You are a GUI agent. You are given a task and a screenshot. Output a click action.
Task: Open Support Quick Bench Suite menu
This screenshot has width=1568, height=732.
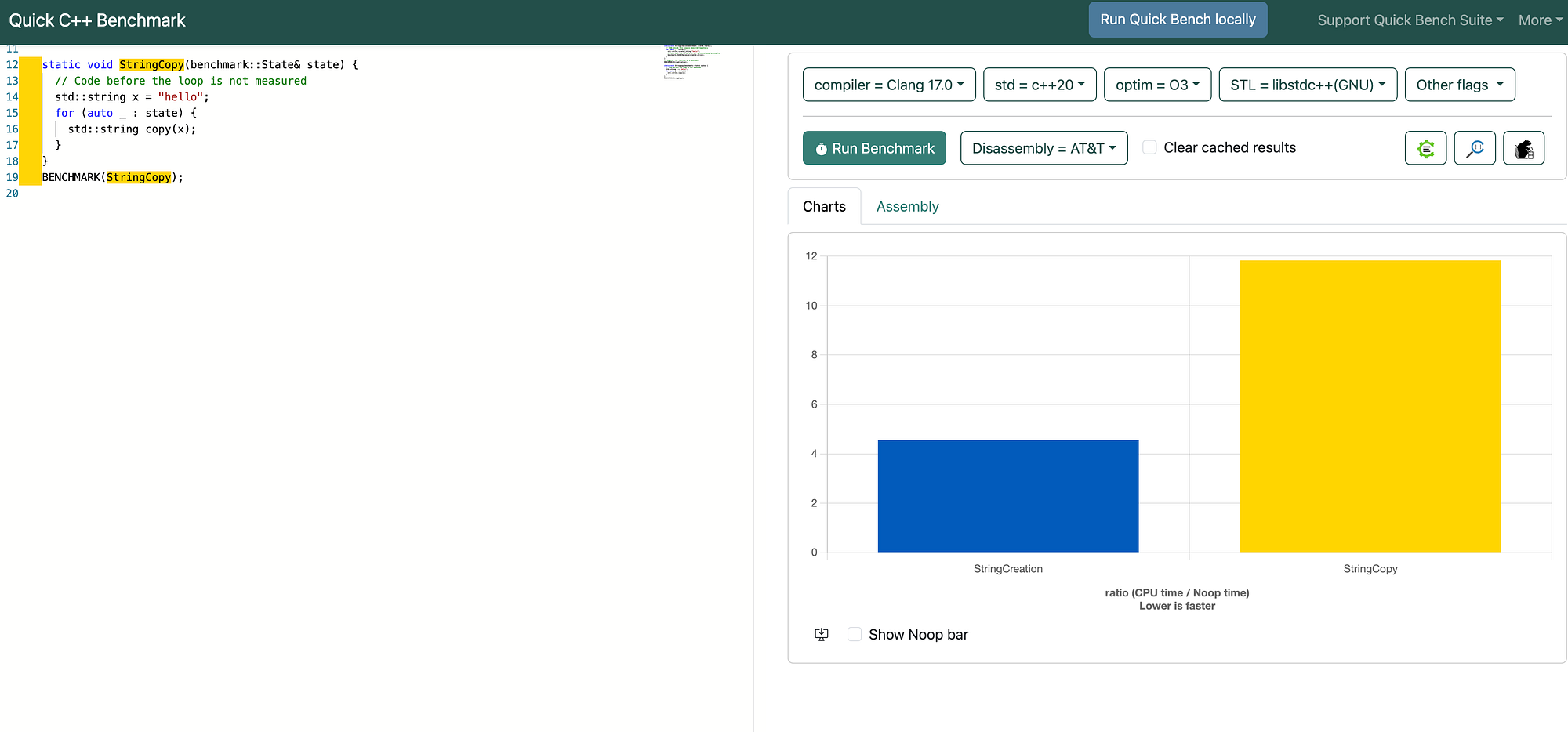1410,20
